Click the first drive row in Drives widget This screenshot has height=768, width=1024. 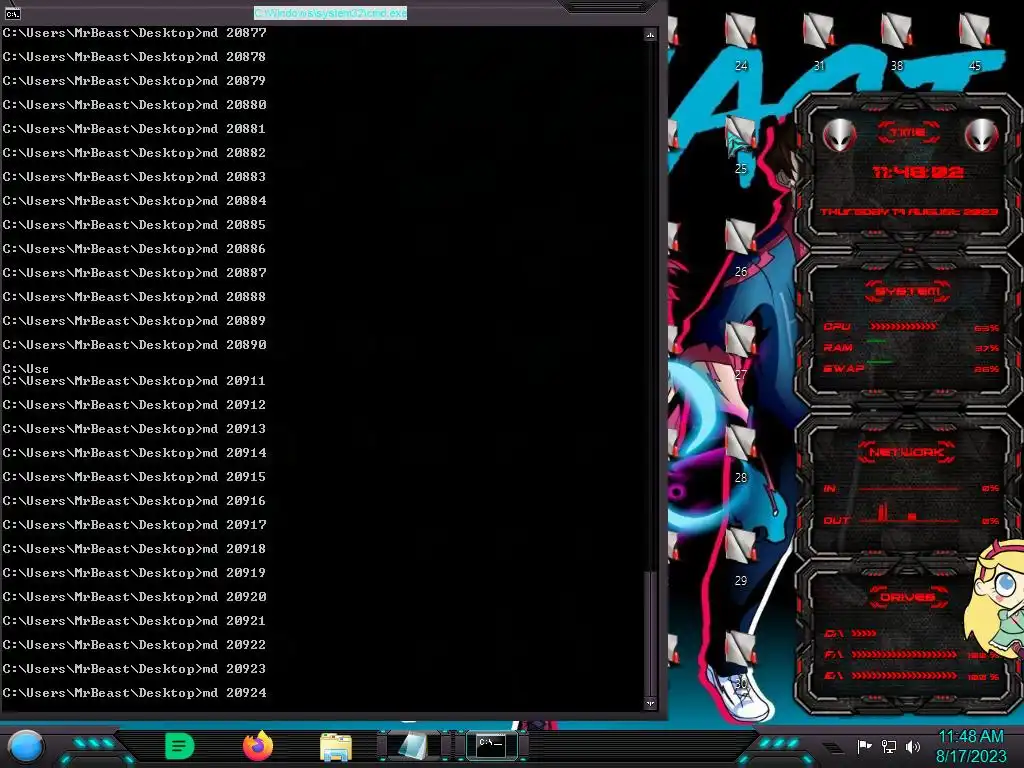[850, 633]
